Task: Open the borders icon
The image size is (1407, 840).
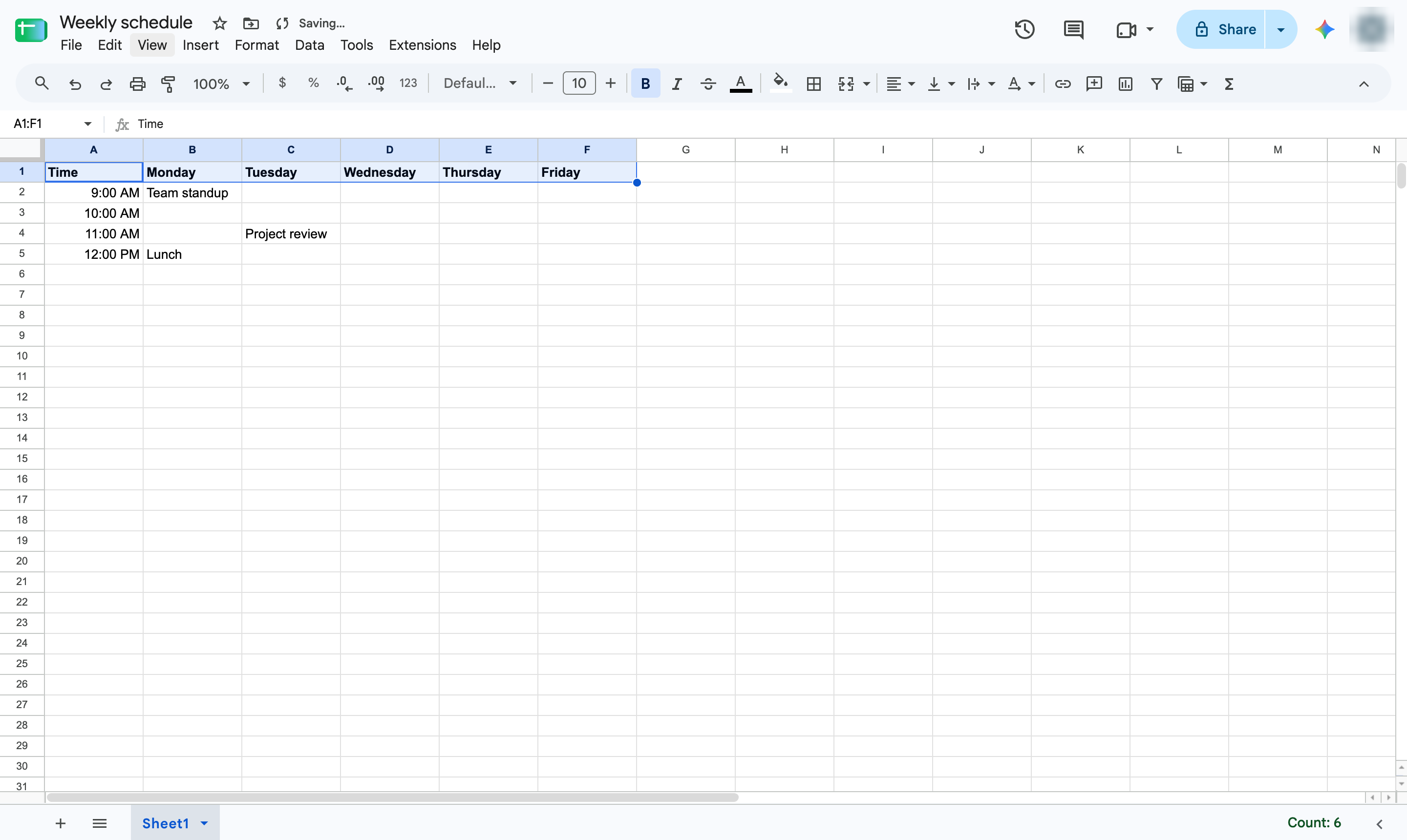Action: coord(813,84)
